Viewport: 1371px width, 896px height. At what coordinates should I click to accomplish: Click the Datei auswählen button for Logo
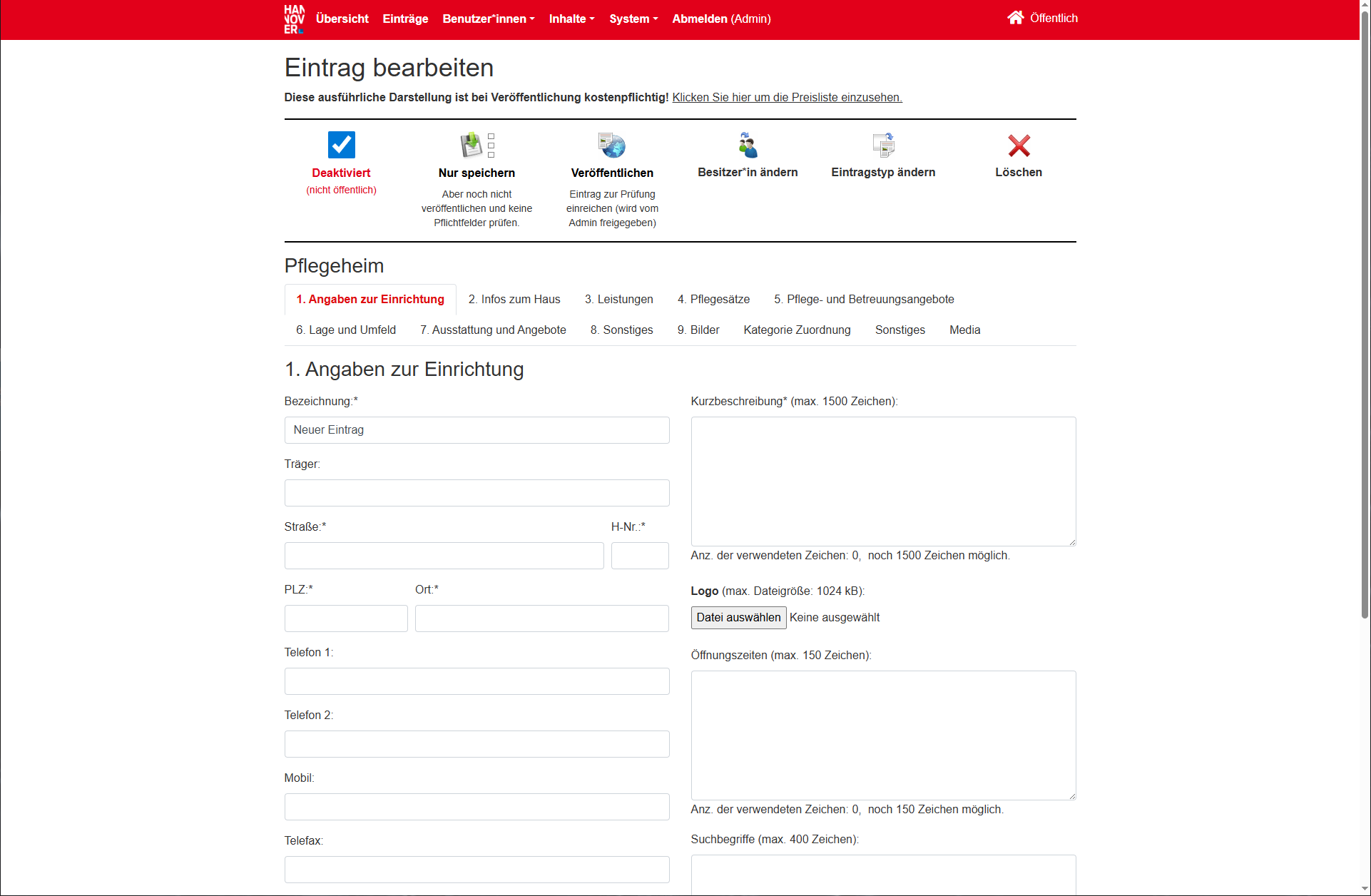[738, 618]
